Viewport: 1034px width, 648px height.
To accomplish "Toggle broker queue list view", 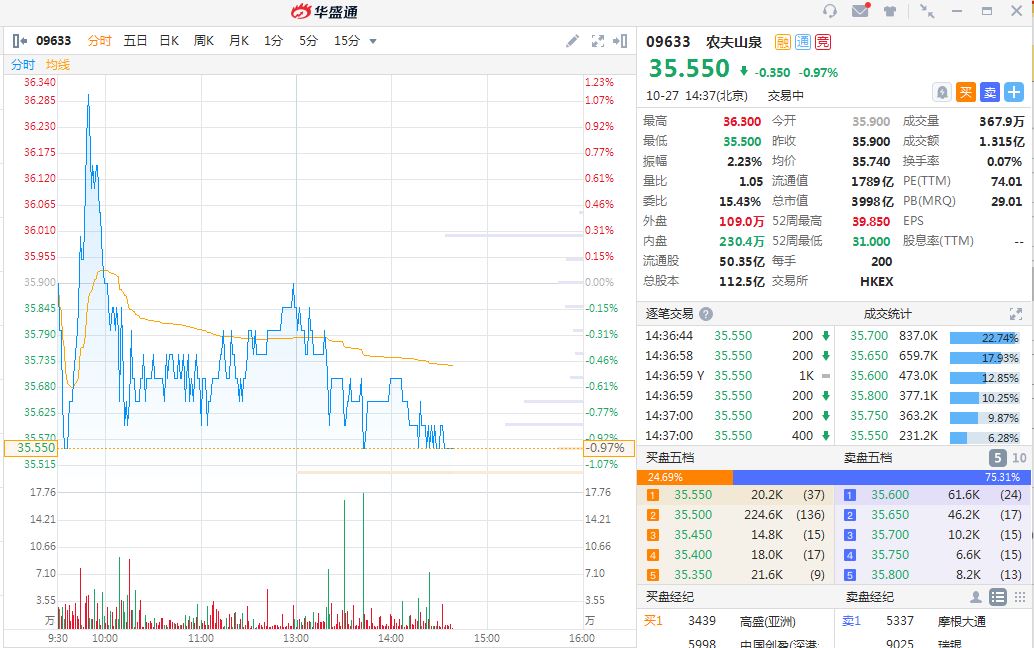I will 997,597.
